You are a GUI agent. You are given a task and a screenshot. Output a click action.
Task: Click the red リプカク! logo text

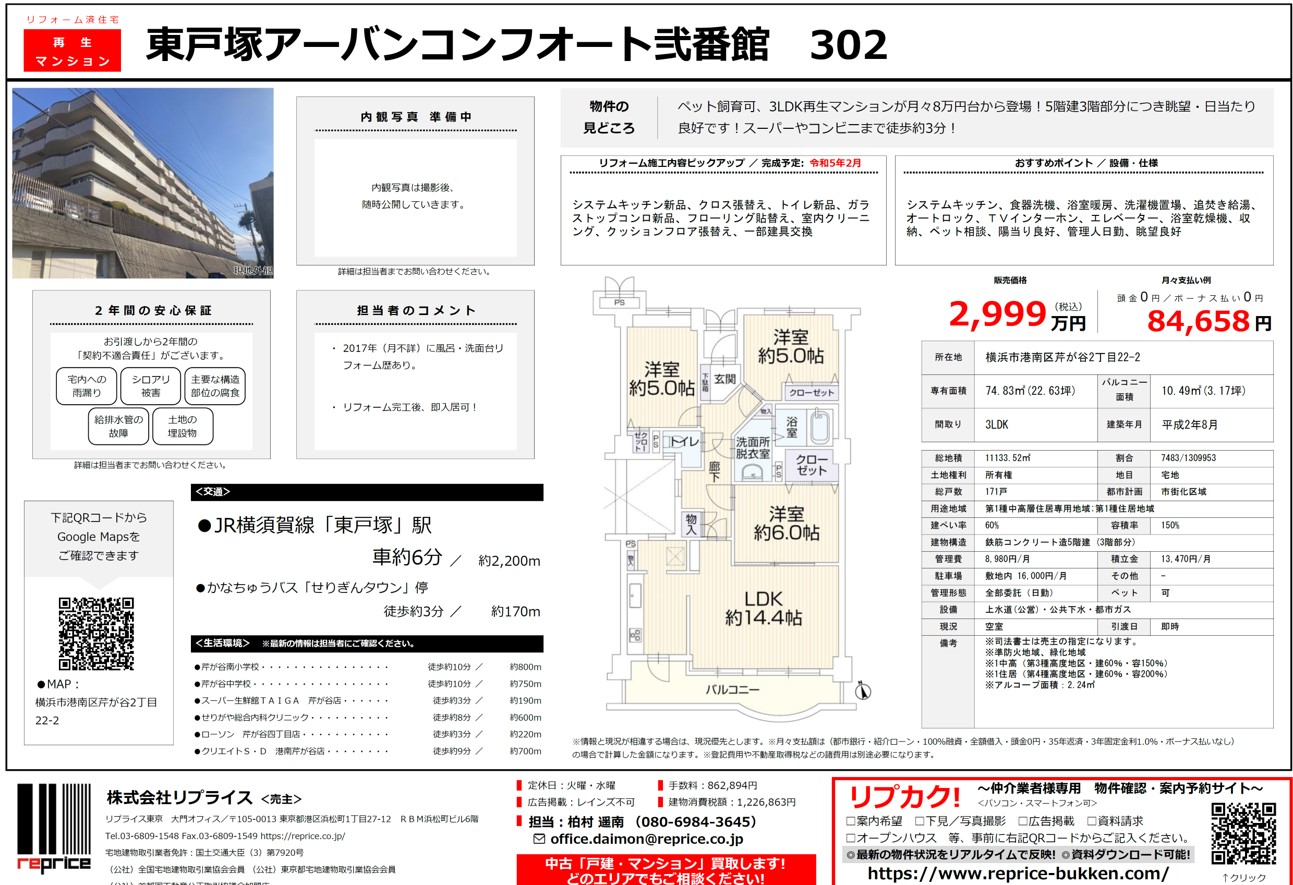pyautogui.click(x=904, y=797)
